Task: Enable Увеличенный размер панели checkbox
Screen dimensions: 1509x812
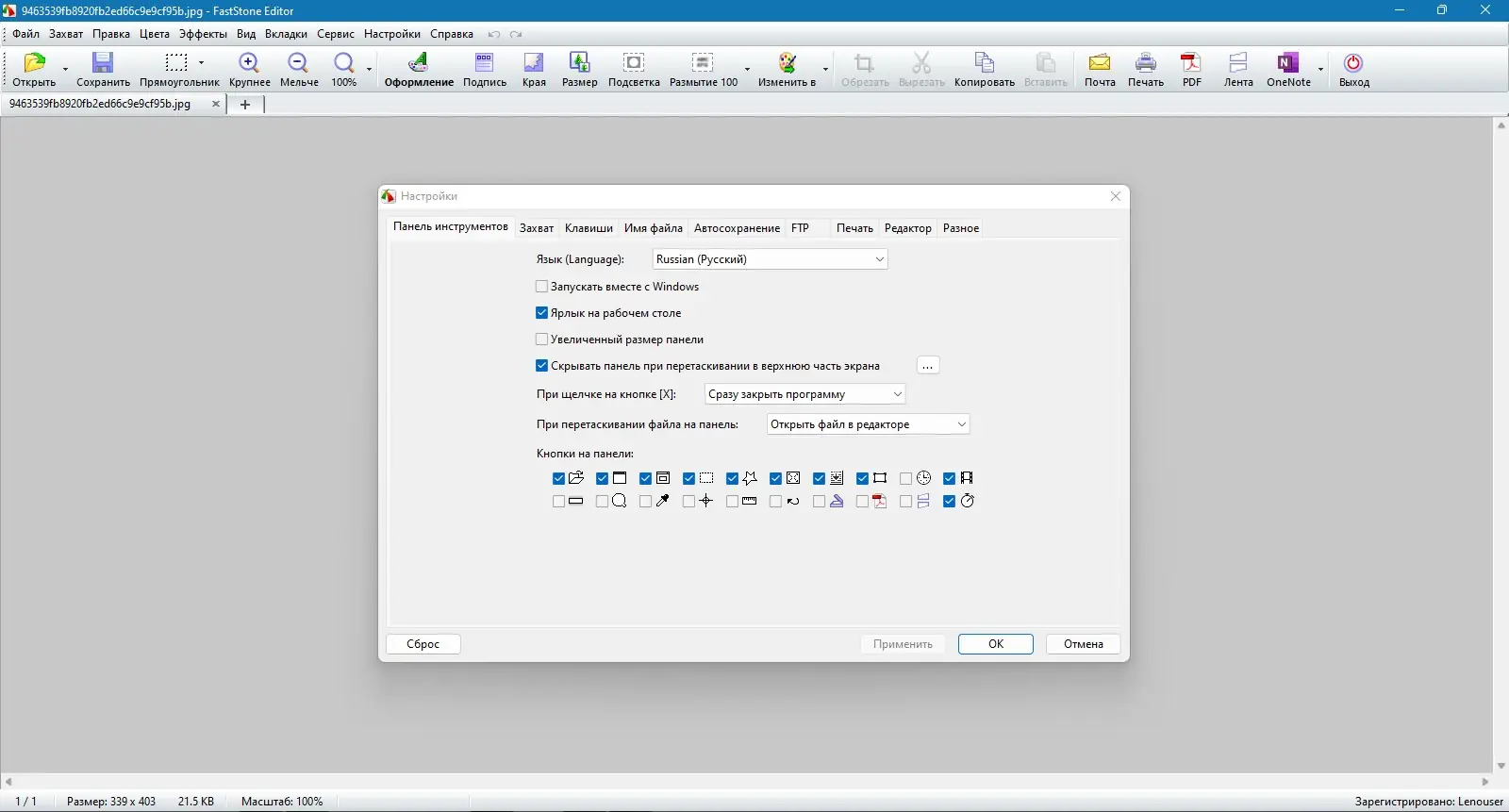Action: coord(541,340)
